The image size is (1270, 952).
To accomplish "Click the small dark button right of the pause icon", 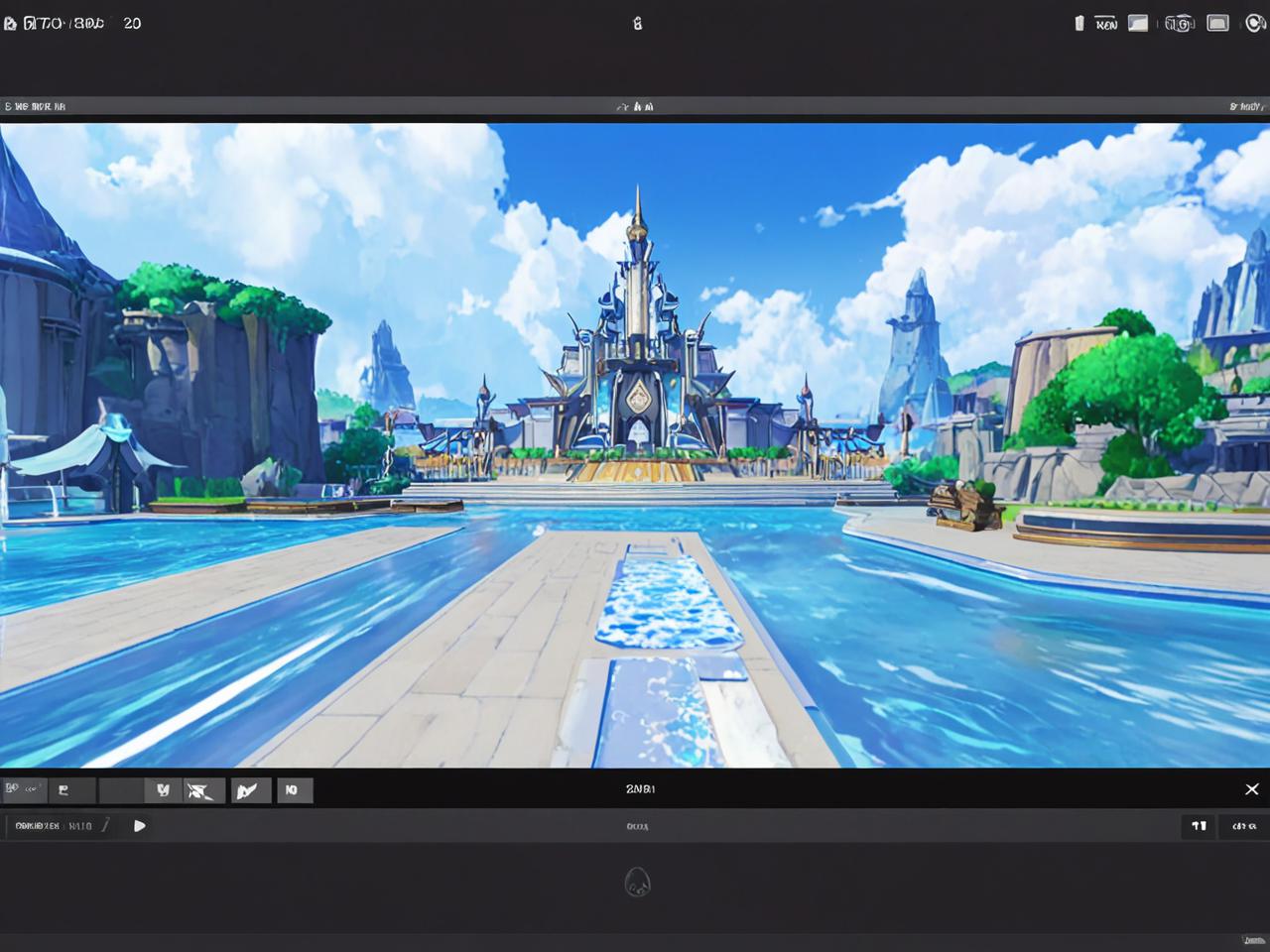I will [x=1243, y=825].
